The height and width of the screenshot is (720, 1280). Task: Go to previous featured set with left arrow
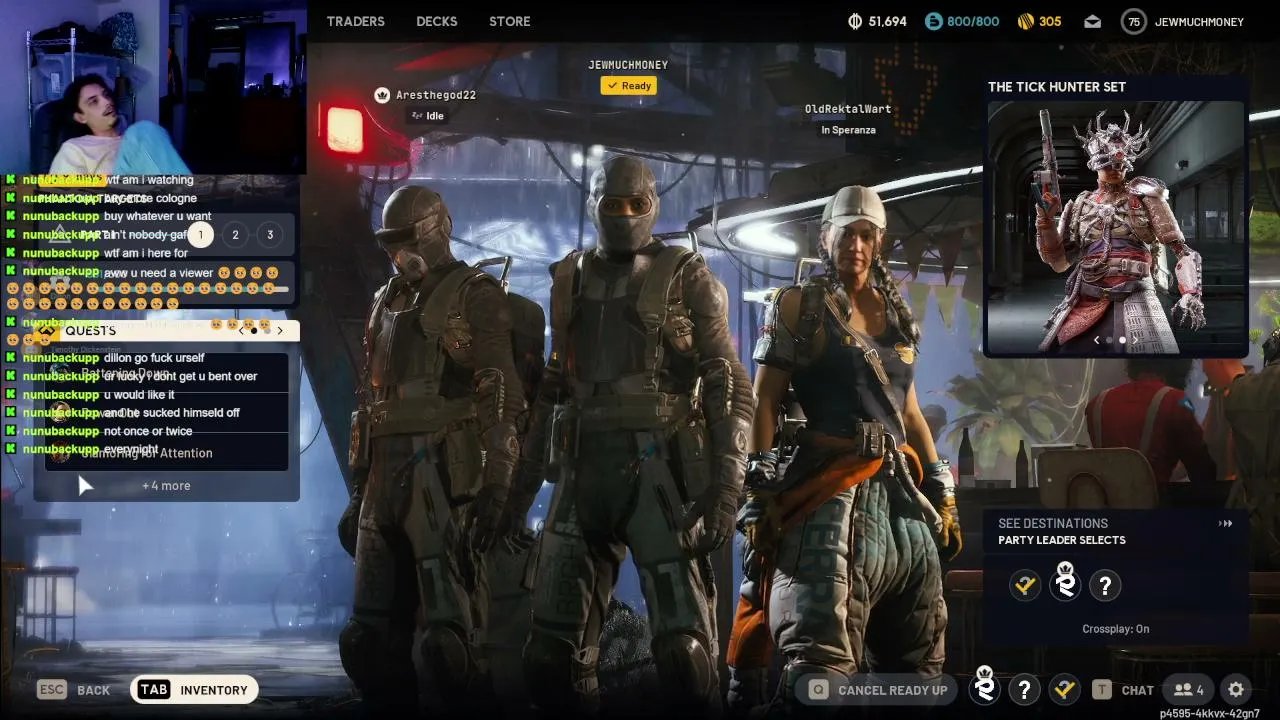click(1096, 341)
